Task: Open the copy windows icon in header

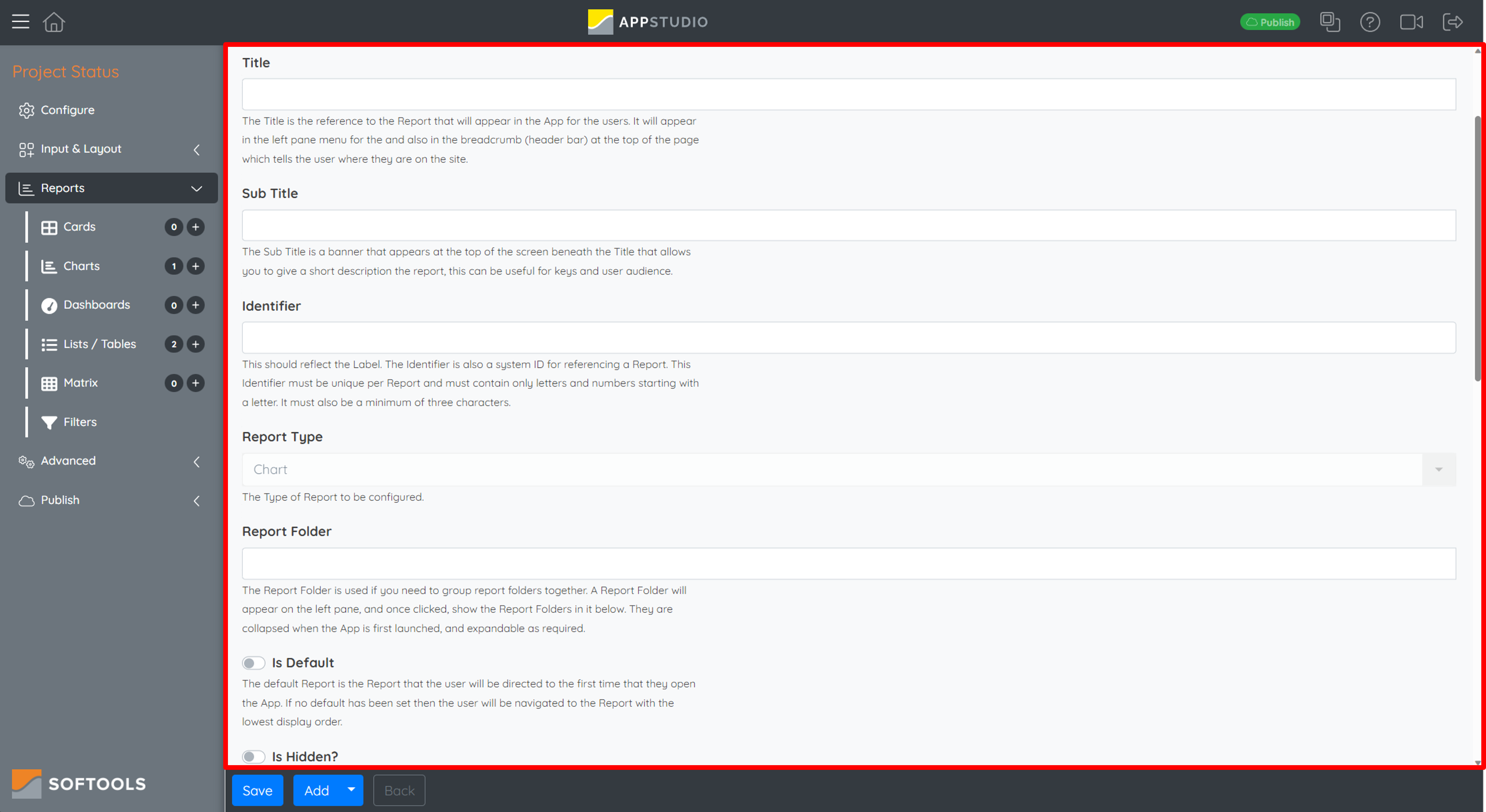Action: point(1330,22)
